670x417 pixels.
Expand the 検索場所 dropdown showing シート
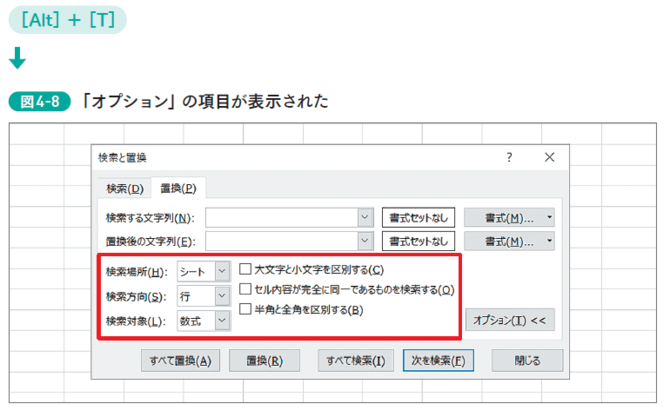[222, 271]
